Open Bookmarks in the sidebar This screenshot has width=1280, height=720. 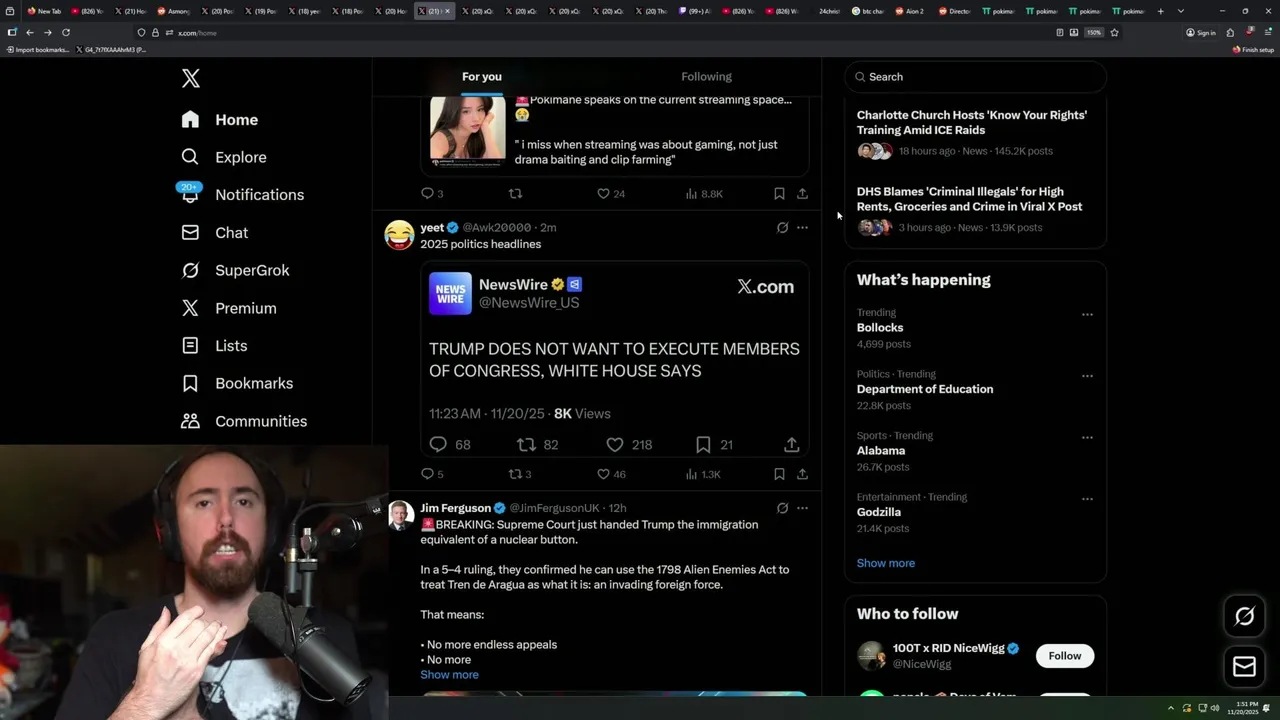[237, 383]
